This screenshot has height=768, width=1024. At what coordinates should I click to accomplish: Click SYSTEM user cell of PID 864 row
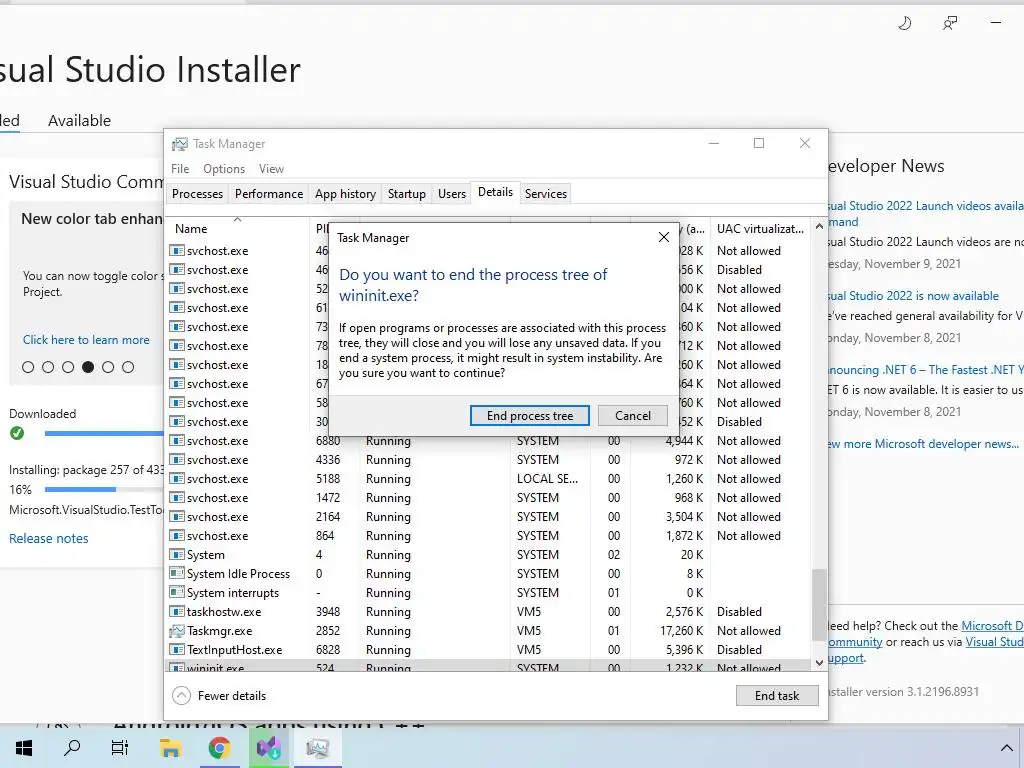pyautogui.click(x=537, y=536)
